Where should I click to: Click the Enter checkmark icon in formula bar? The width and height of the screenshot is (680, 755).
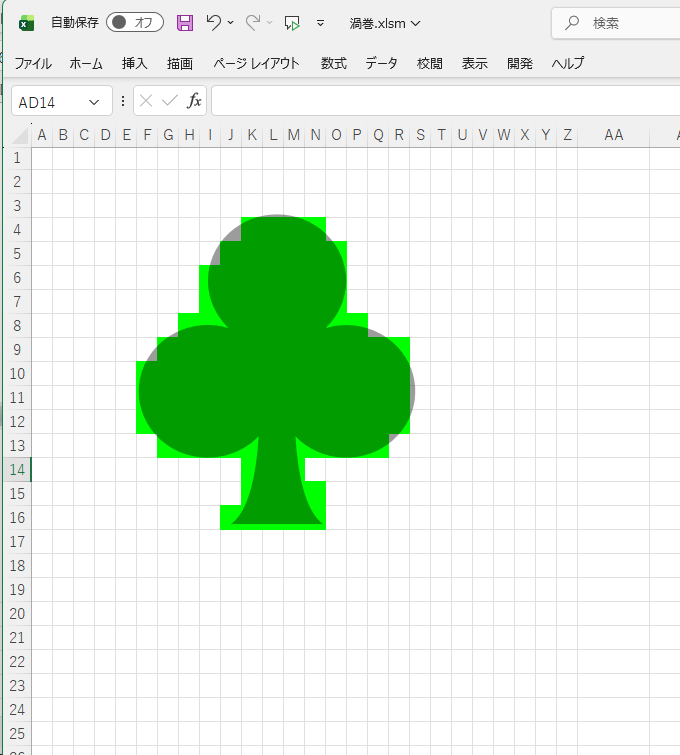tap(170, 101)
